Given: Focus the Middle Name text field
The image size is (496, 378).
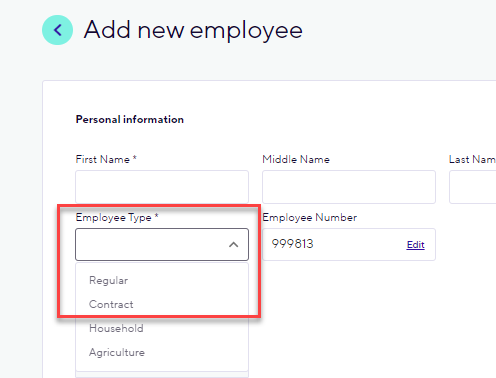Looking at the screenshot, I should (x=349, y=187).
